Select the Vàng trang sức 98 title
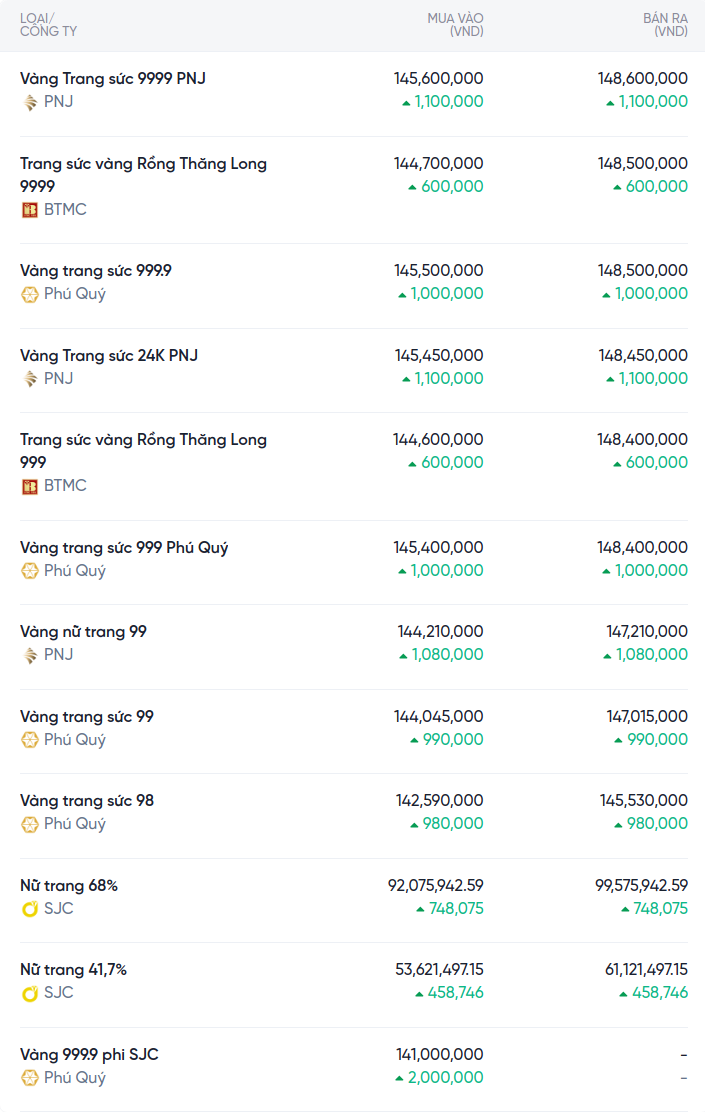 (87, 801)
